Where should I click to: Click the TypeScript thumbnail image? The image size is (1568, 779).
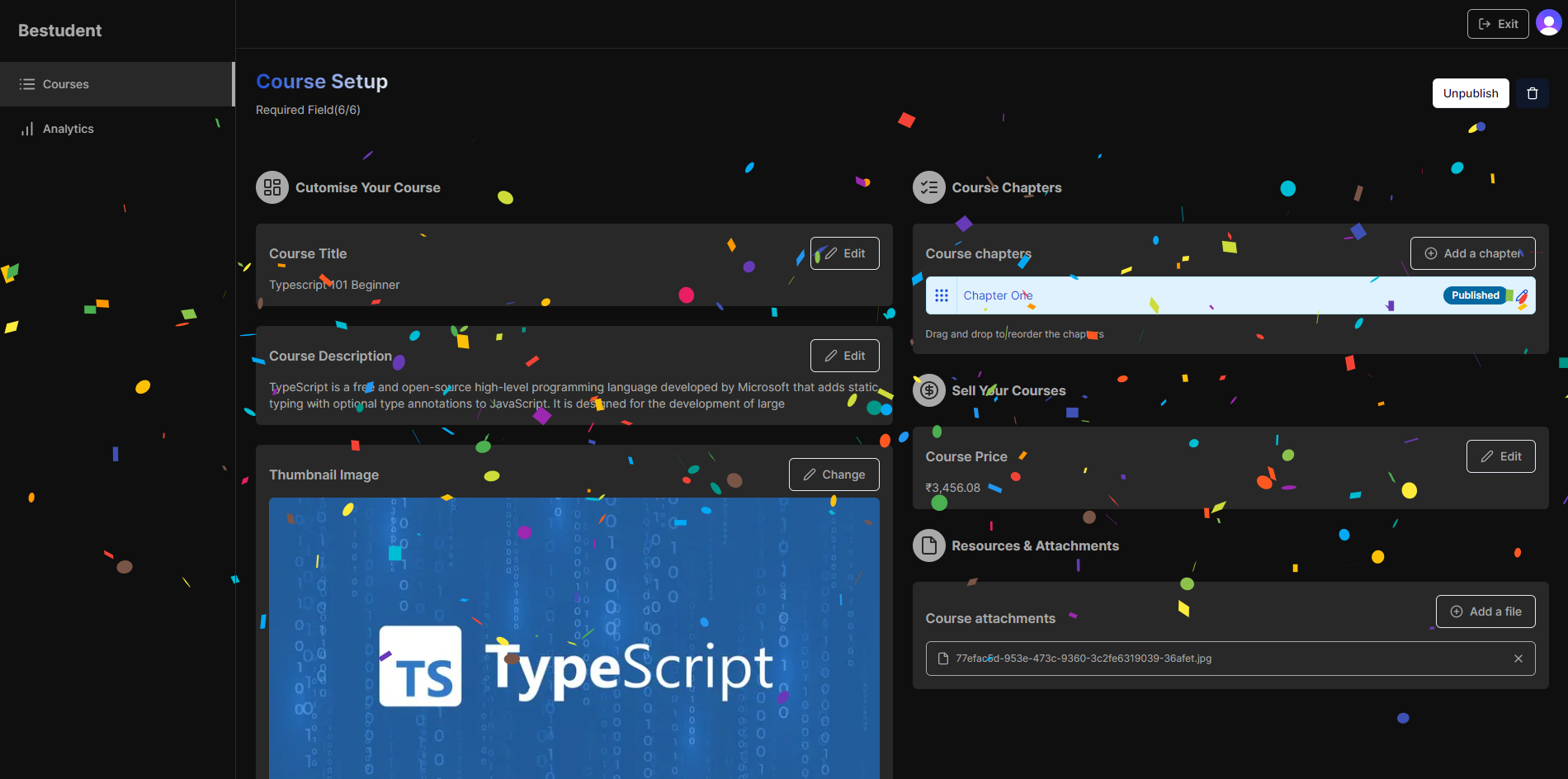pyautogui.click(x=574, y=638)
